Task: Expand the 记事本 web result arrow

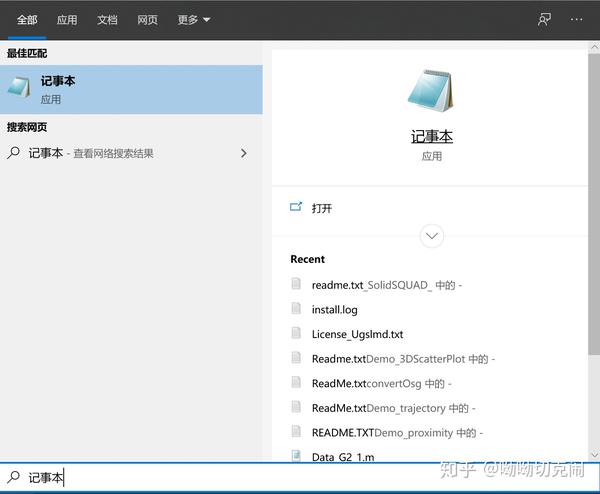Action: (x=244, y=153)
